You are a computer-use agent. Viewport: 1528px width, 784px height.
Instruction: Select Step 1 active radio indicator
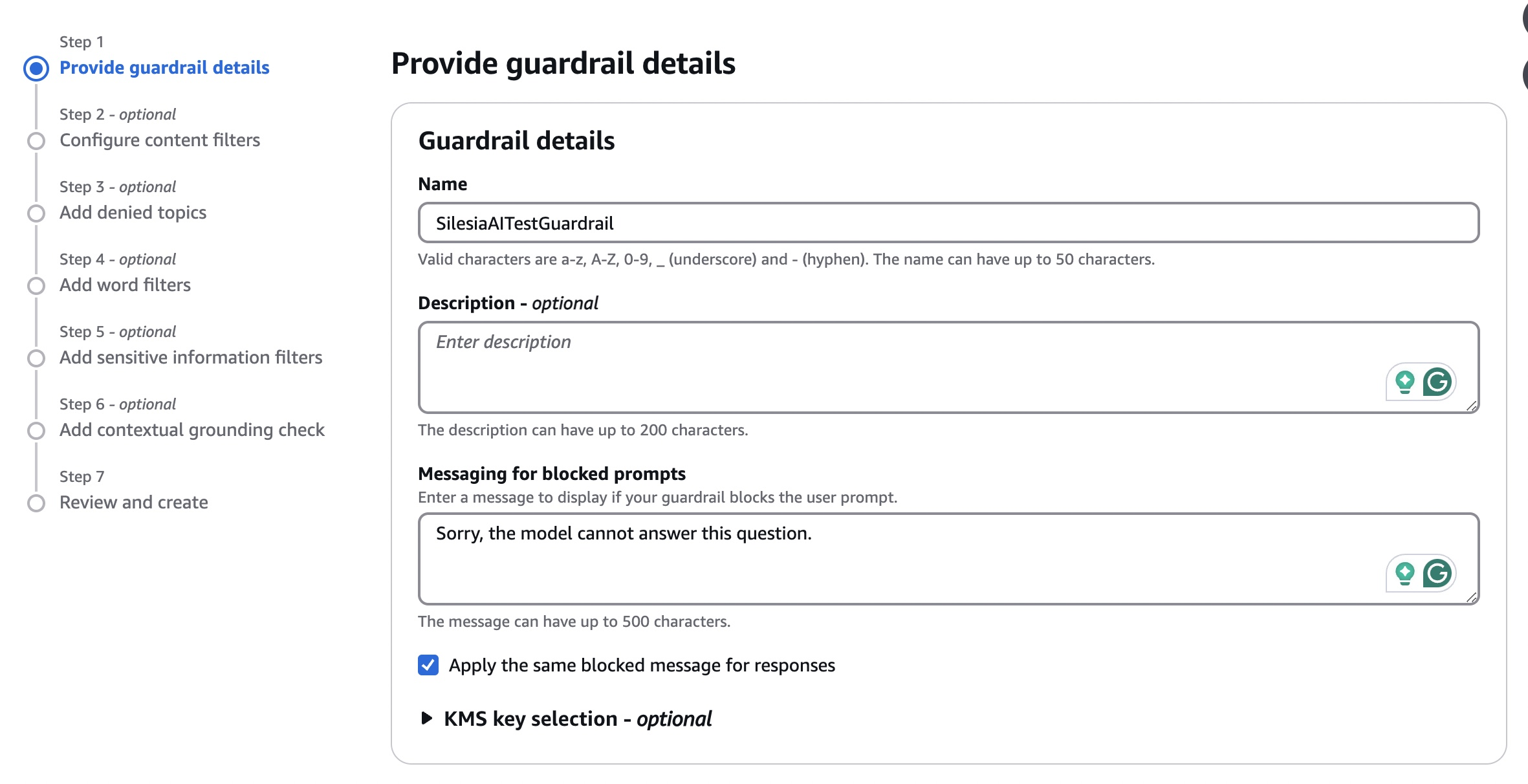click(x=36, y=68)
